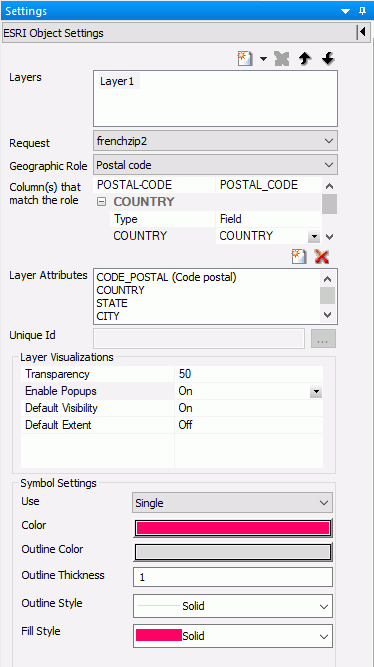Toggle Enable Popups dropdown arrow

click(316, 391)
